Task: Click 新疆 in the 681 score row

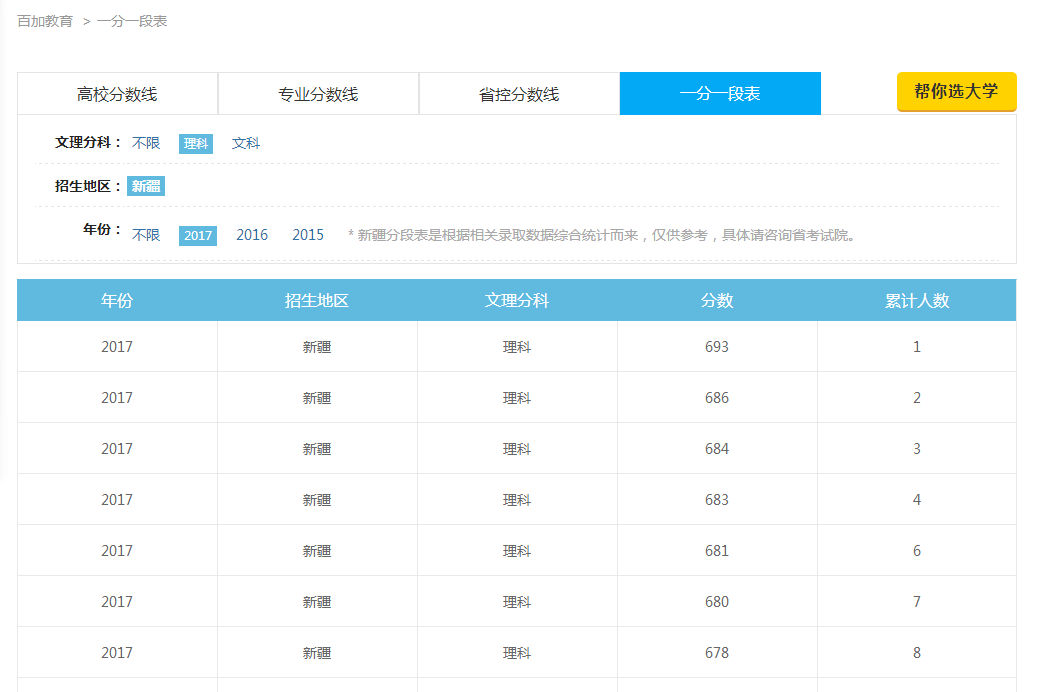Action: pos(317,551)
